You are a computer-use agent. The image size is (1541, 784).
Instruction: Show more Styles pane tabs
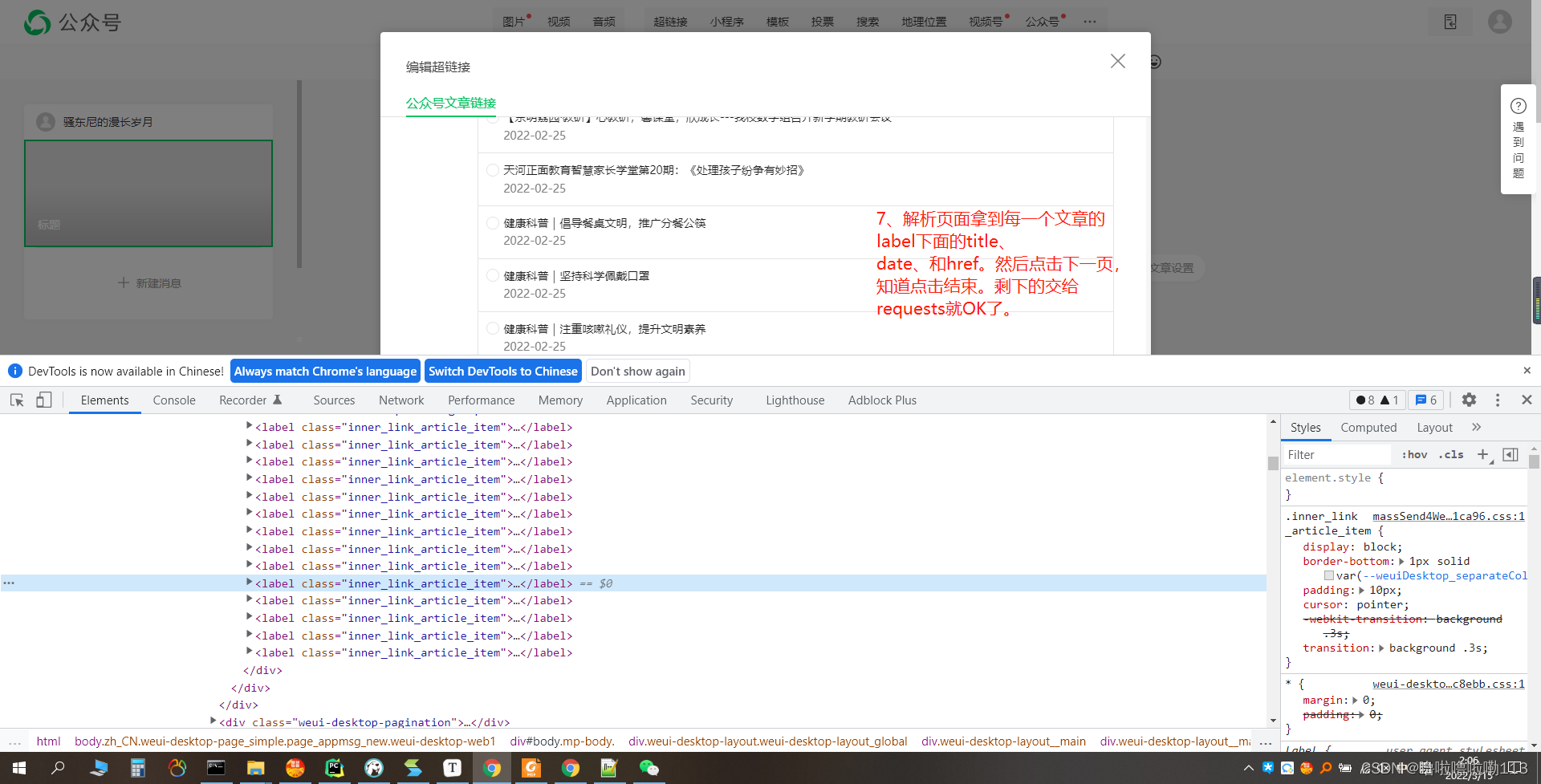(x=1476, y=427)
